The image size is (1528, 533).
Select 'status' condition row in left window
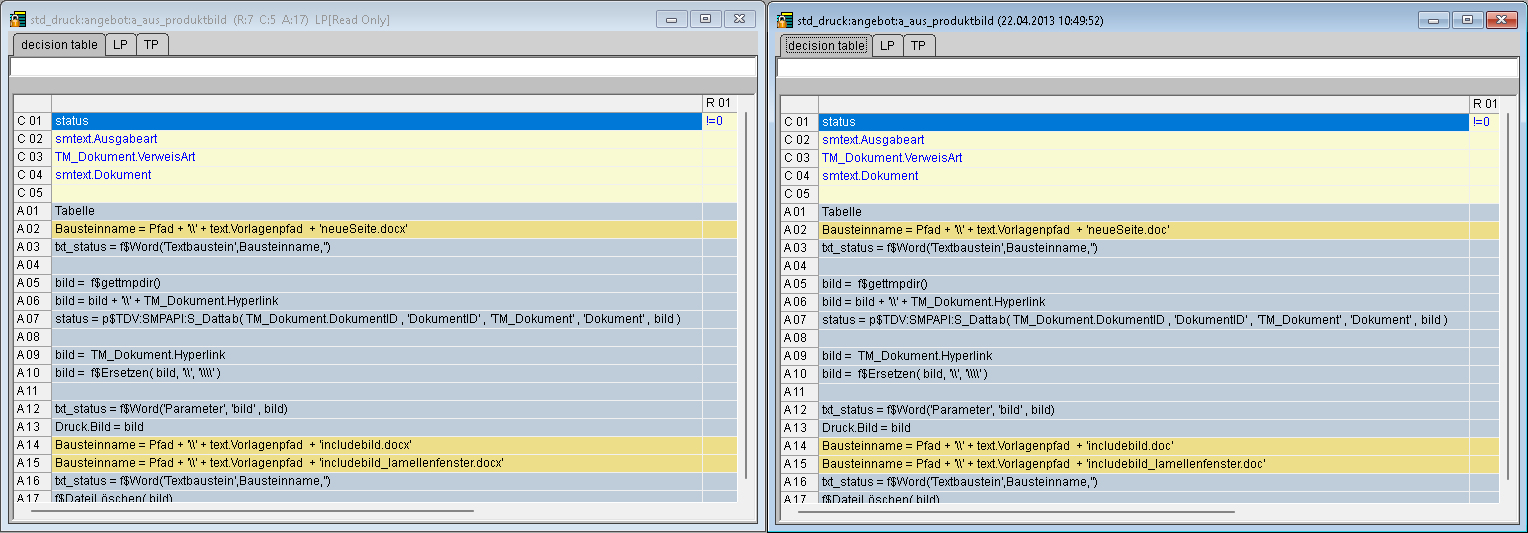pyautogui.click(x=377, y=121)
